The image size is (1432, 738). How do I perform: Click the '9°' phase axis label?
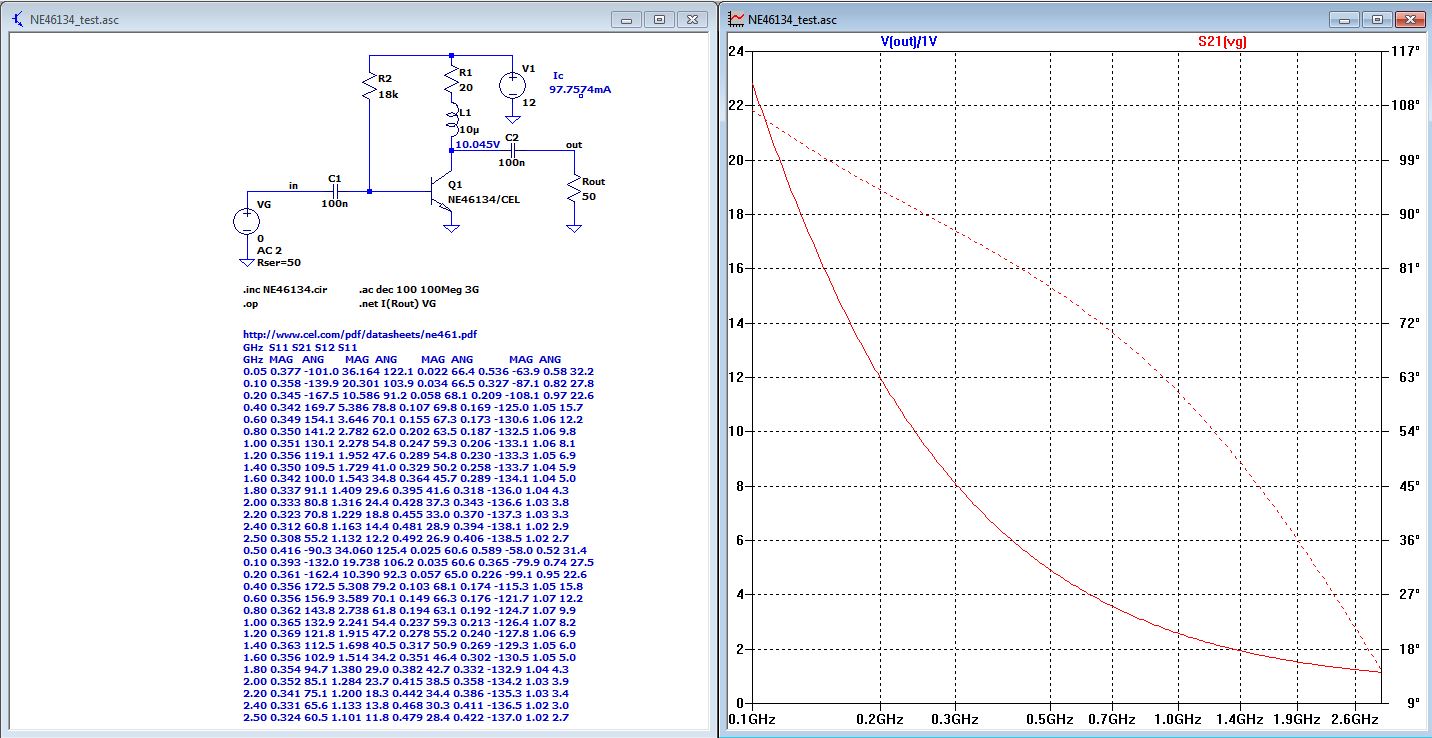[1412, 703]
